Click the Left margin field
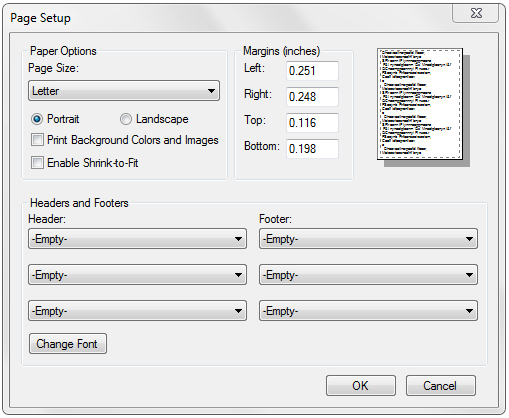Image resolution: width=509 pixels, height=418 pixels. (312, 71)
